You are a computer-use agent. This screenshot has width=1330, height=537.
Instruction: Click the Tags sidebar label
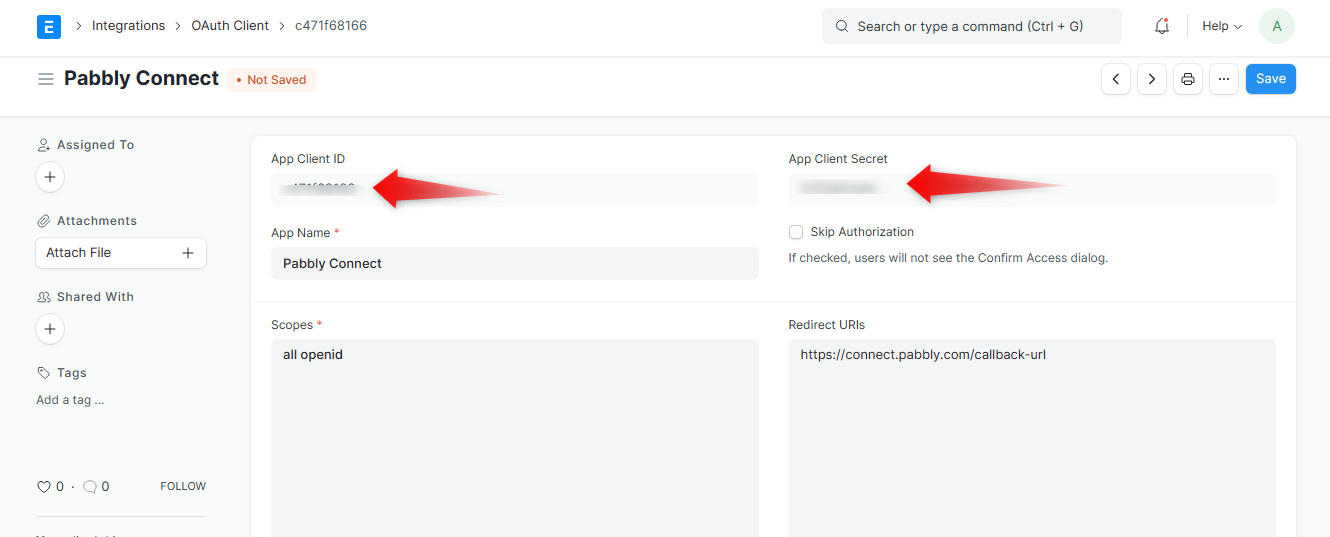72,373
